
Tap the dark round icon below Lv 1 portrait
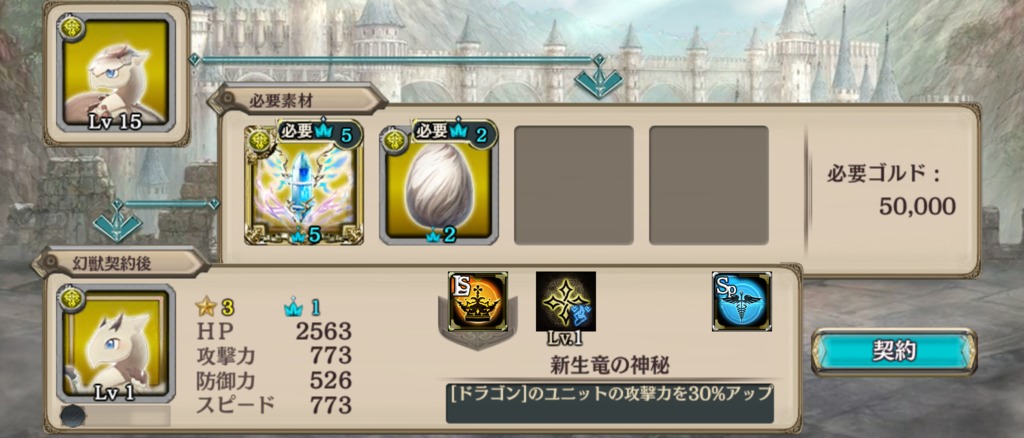72,416
